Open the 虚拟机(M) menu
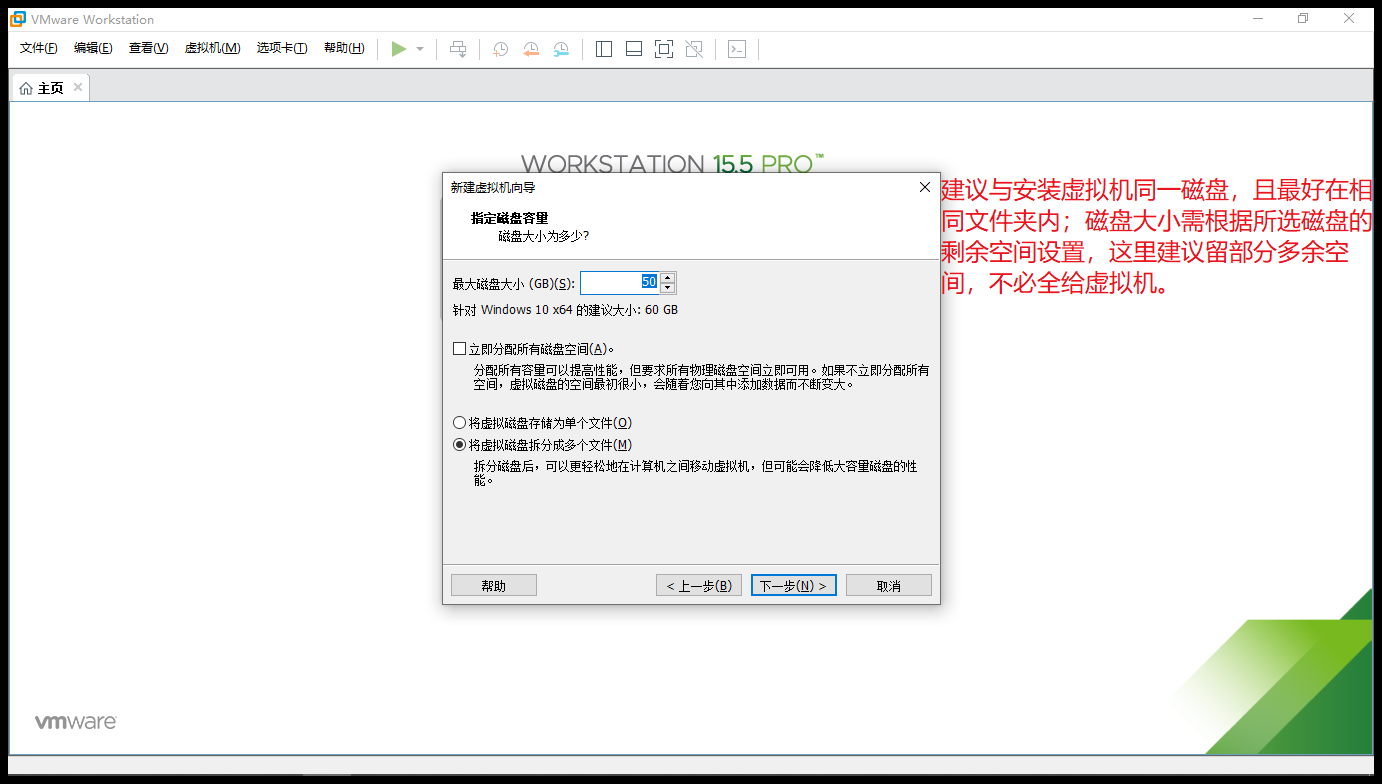The width and height of the screenshot is (1382, 784). [x=212, y=48]
